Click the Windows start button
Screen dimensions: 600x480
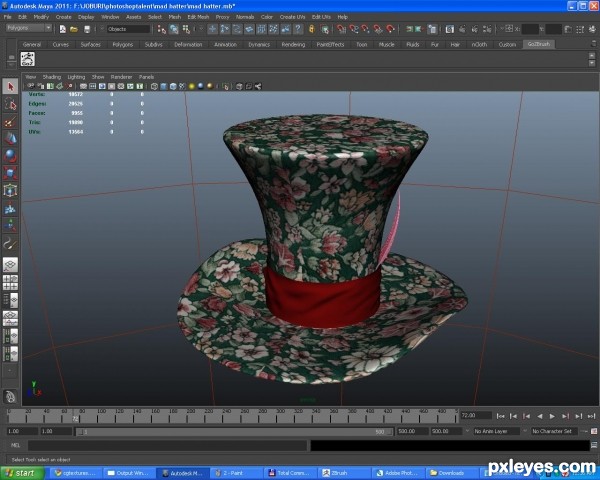(x=22, y=473)
